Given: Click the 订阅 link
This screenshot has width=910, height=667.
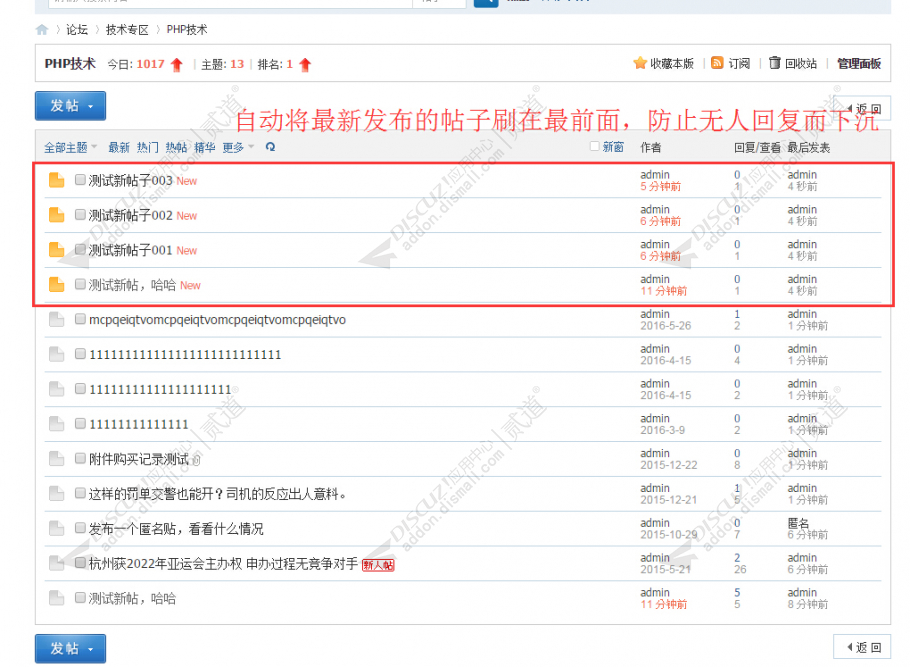Looking at the screenshot, I should click(739, 64).
